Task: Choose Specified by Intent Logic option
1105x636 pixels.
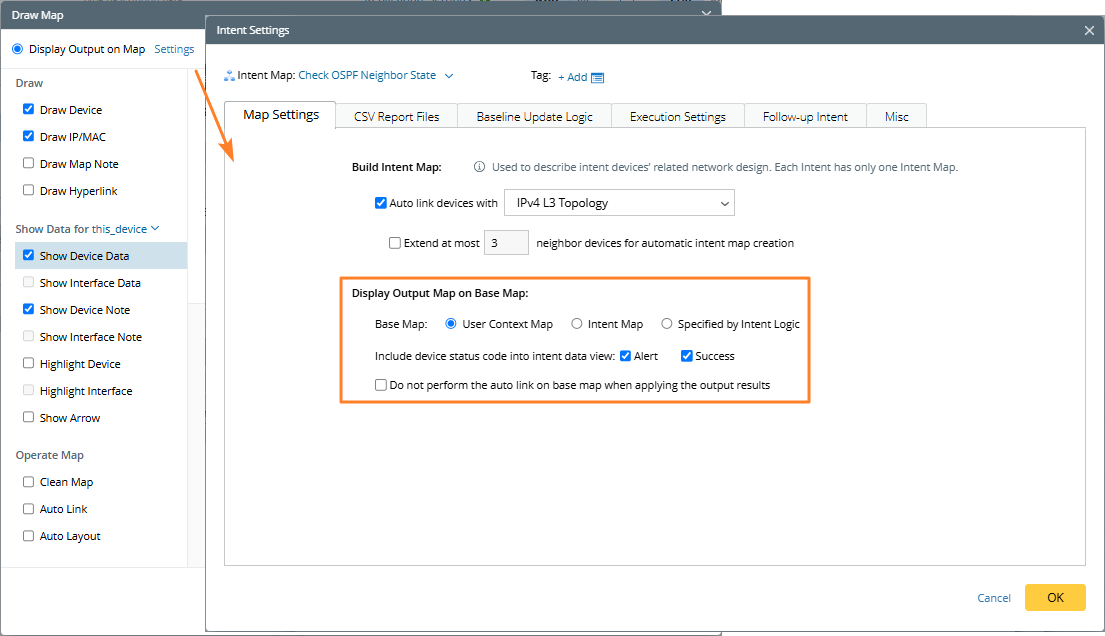Action: [667, 324]
